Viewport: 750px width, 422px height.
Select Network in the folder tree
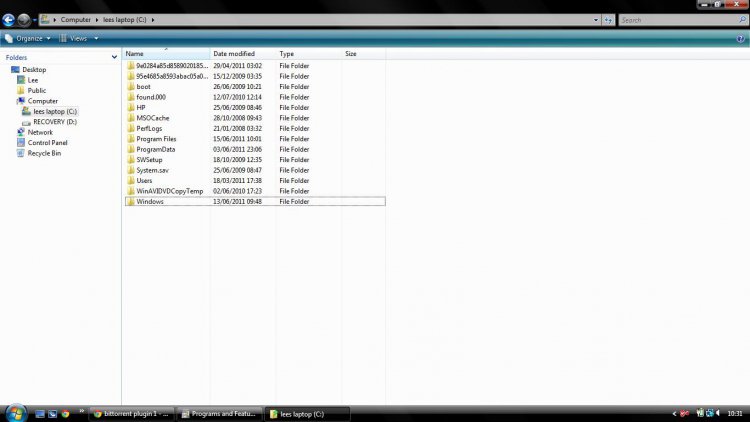tap(40, 133)
